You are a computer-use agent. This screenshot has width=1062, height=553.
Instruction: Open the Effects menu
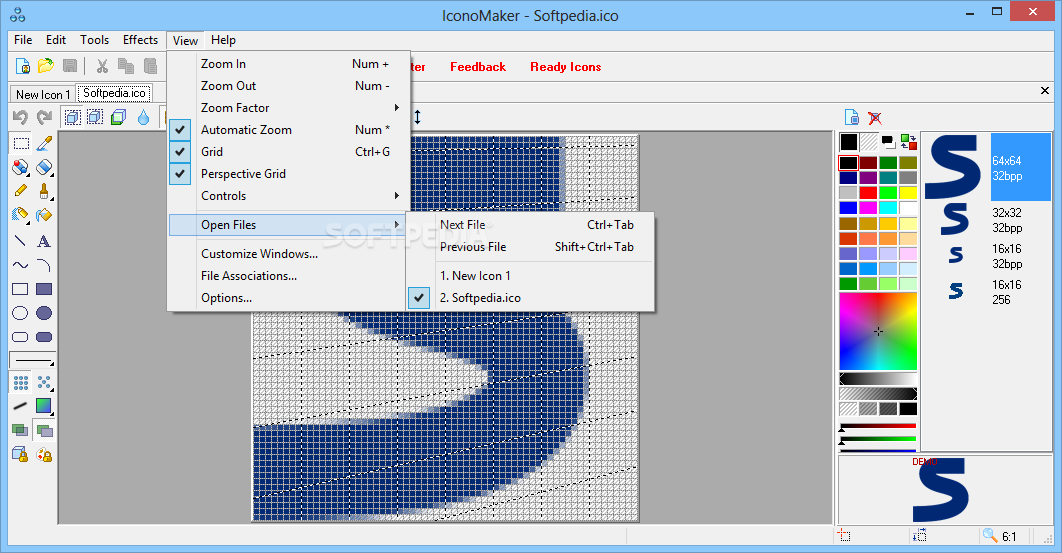[140, 40]
